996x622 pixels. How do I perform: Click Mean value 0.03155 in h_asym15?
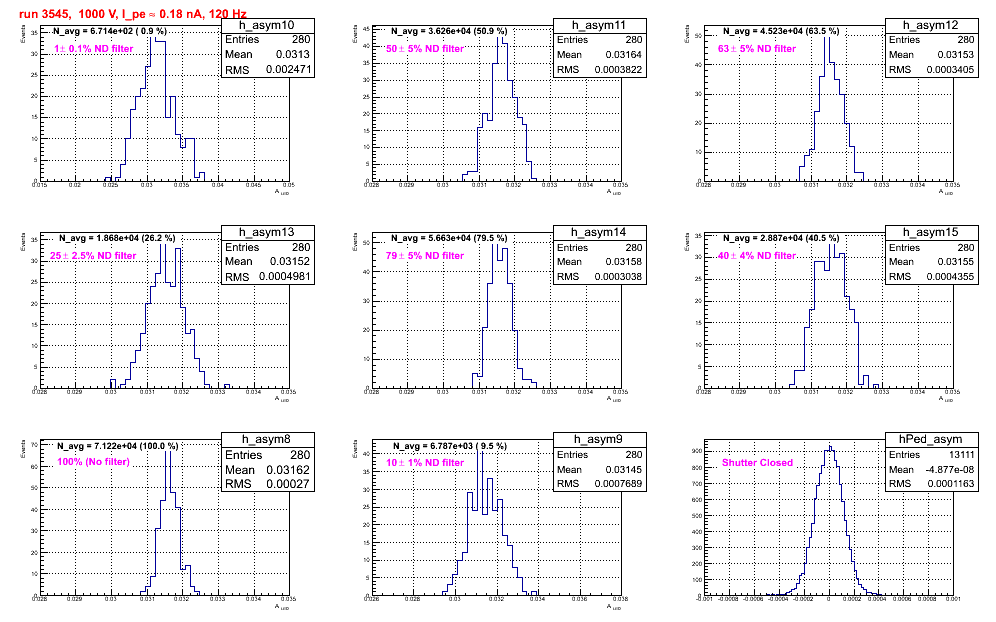coord(955,261)
